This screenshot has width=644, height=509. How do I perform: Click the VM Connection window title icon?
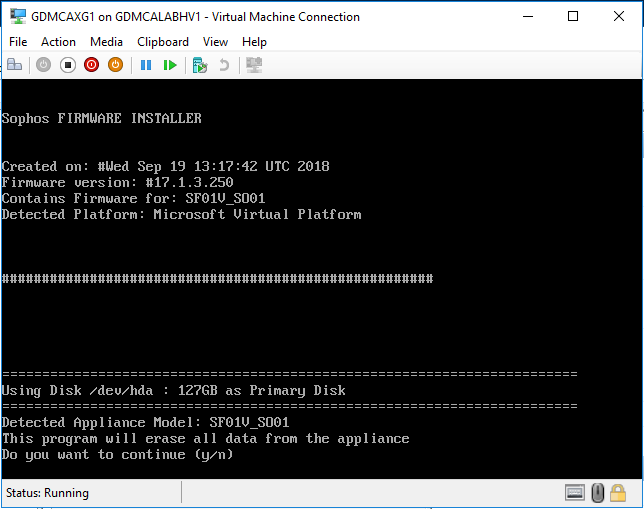pyautogui.click(x=18, y=17)
